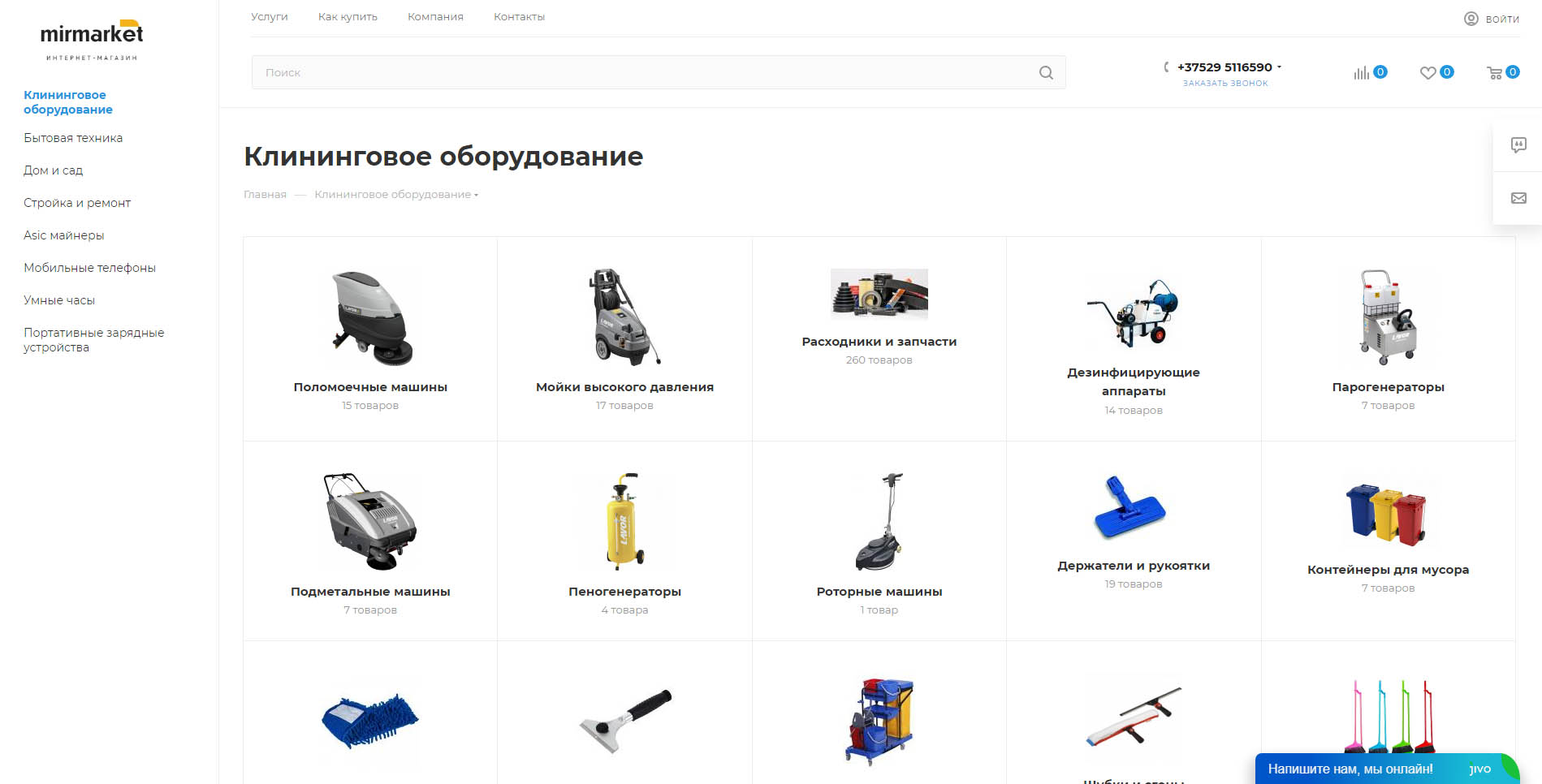Open Держатели и рукоятки title link
Screen dimensions: 1542x784
click(x=1134, y=566)
